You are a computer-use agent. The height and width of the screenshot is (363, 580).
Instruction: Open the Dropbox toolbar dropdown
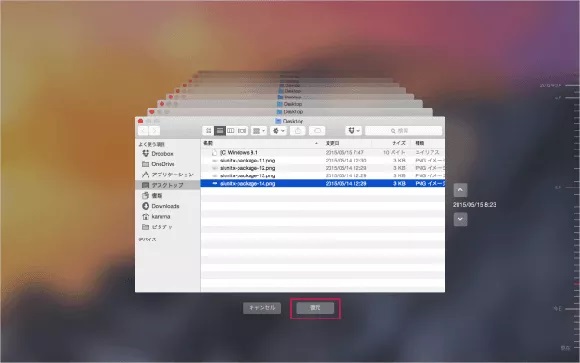[x=354, y=131]
